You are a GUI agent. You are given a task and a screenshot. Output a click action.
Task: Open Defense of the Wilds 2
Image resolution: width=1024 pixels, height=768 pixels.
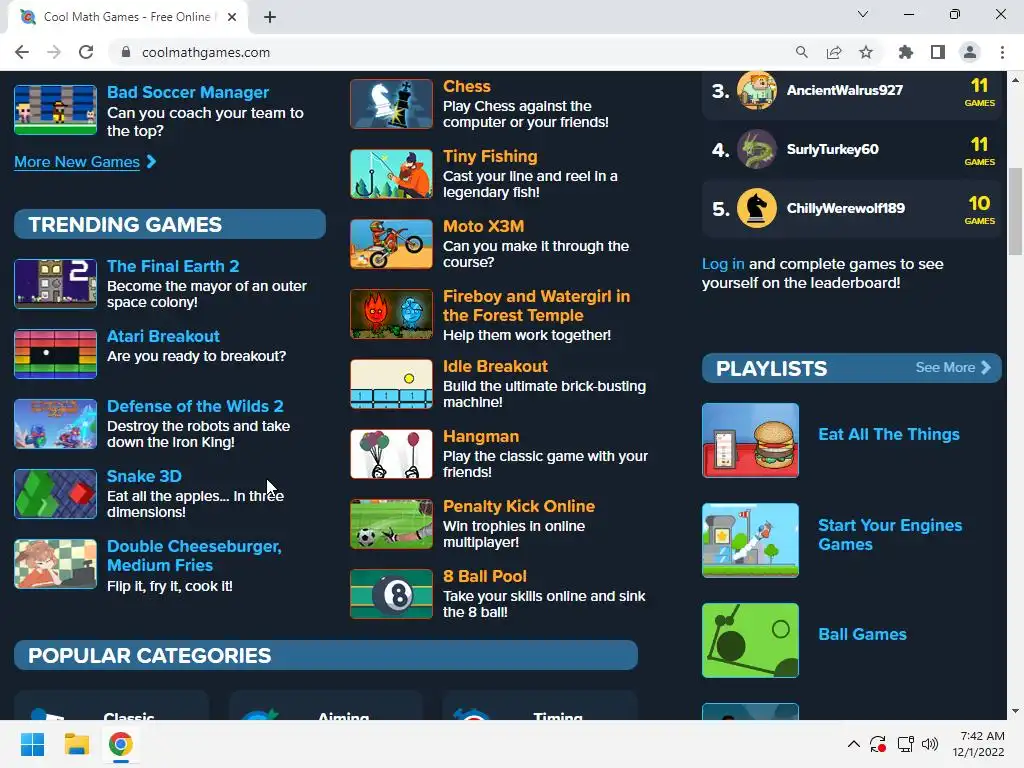click(x=195, y=406)
